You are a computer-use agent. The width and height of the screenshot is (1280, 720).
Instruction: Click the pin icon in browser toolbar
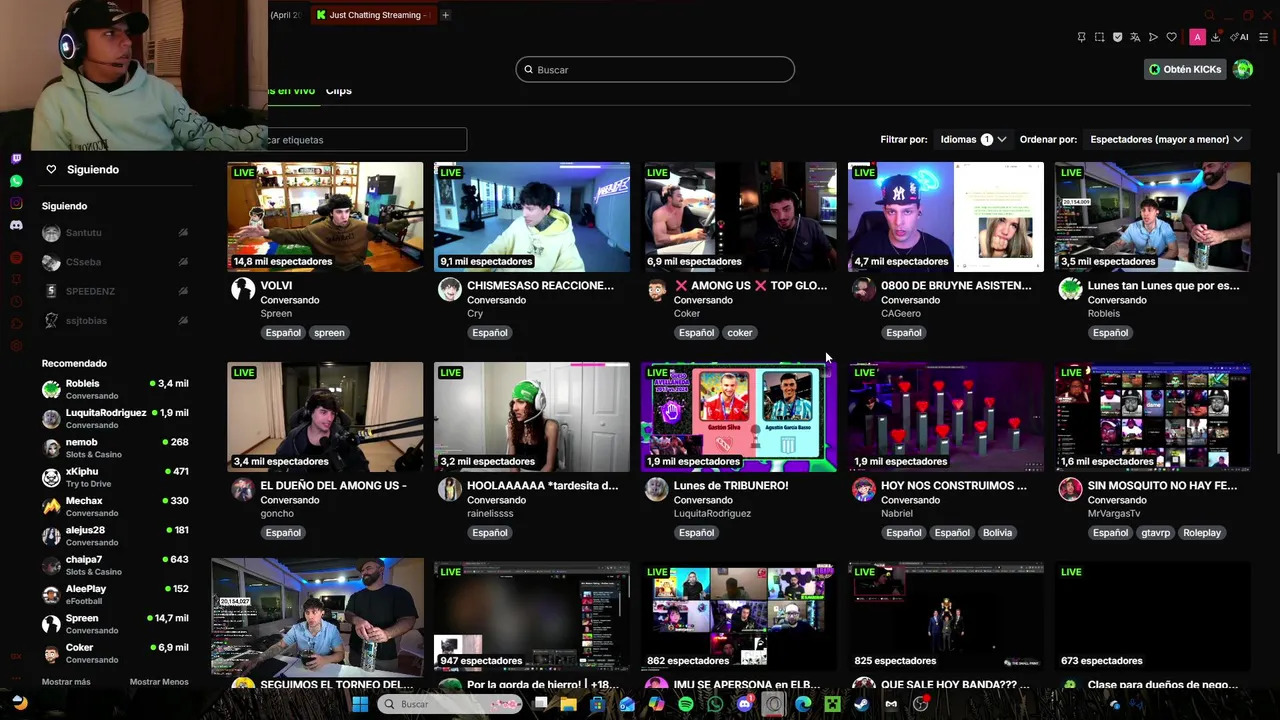point(1081,37)
